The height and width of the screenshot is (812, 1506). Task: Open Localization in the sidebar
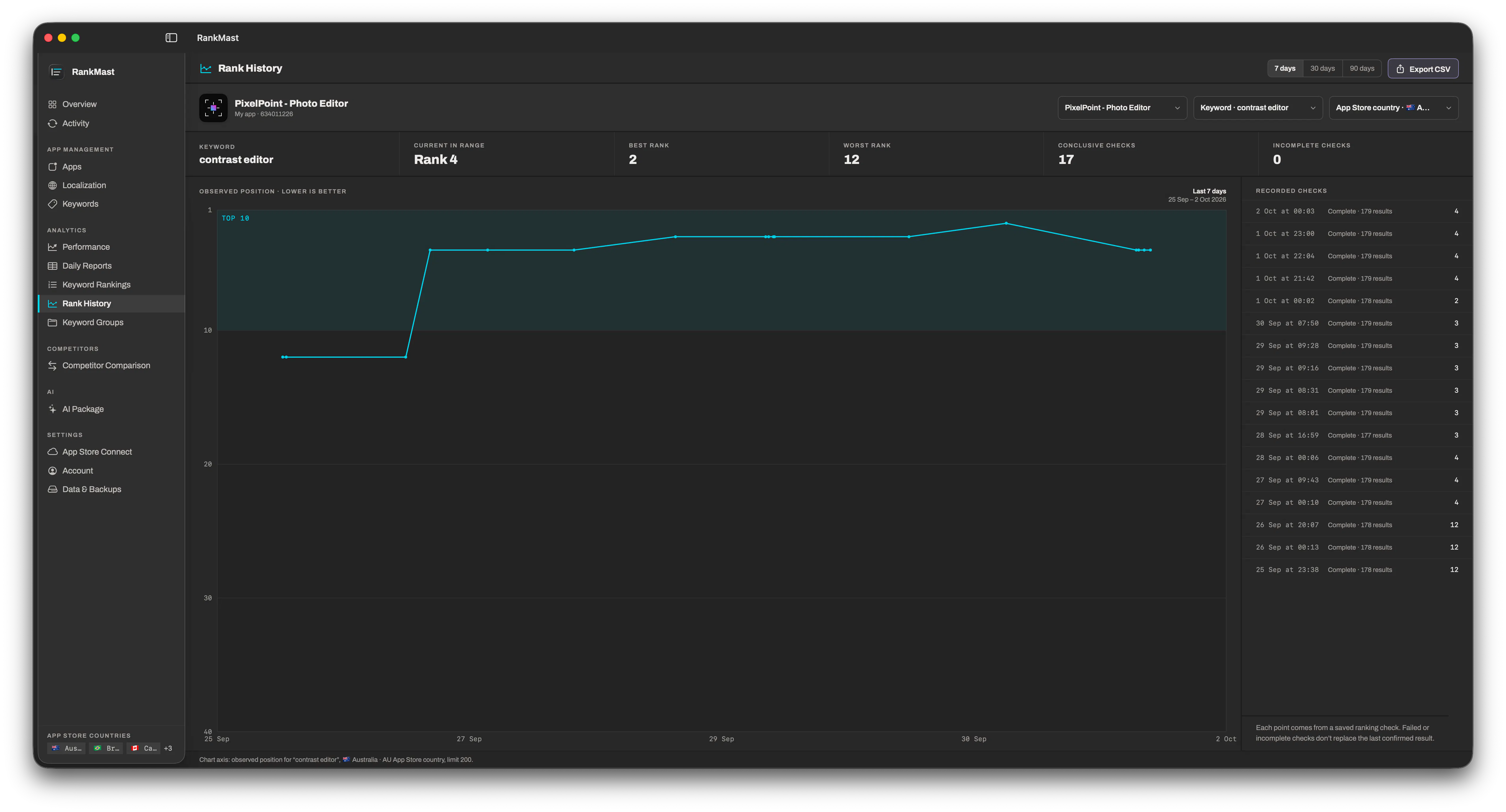pos(111,185)
